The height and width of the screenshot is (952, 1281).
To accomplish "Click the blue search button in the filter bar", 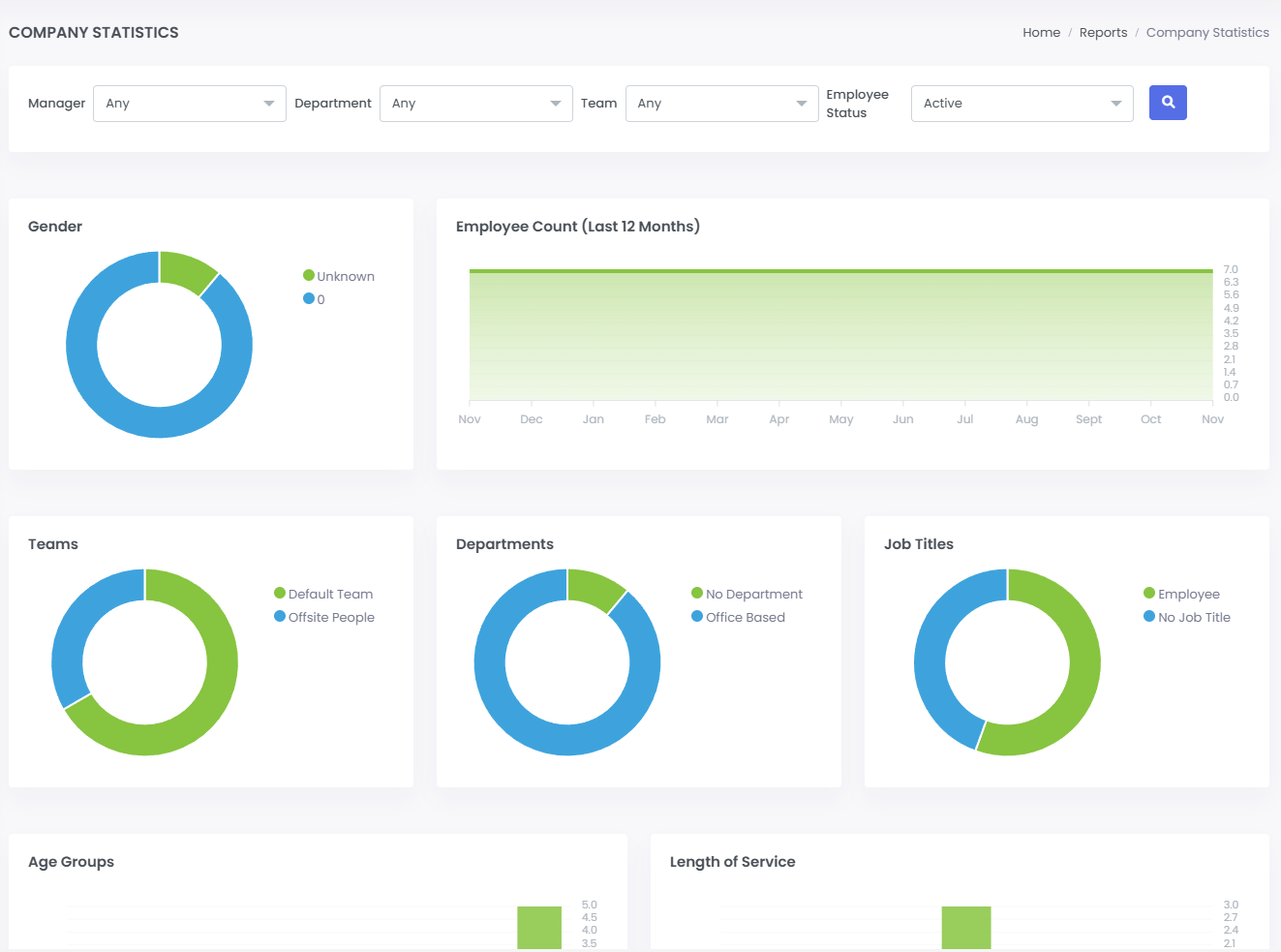I will tap(1167, 103).
